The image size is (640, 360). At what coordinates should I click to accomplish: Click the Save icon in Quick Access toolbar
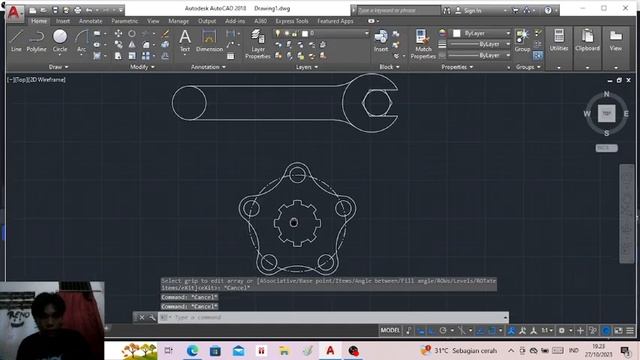pos(55,10)
